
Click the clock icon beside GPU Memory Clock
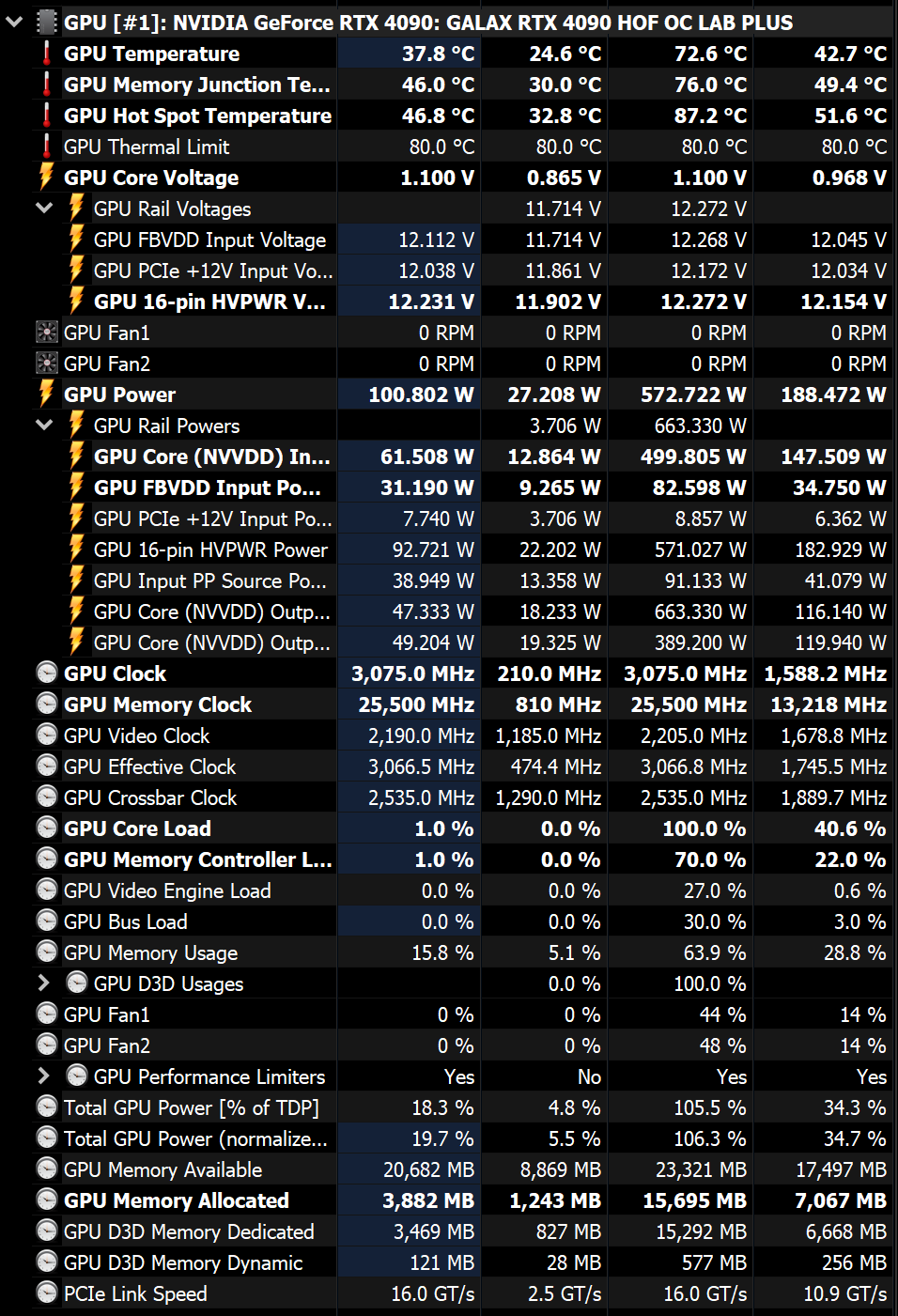(x=47, y=704)
